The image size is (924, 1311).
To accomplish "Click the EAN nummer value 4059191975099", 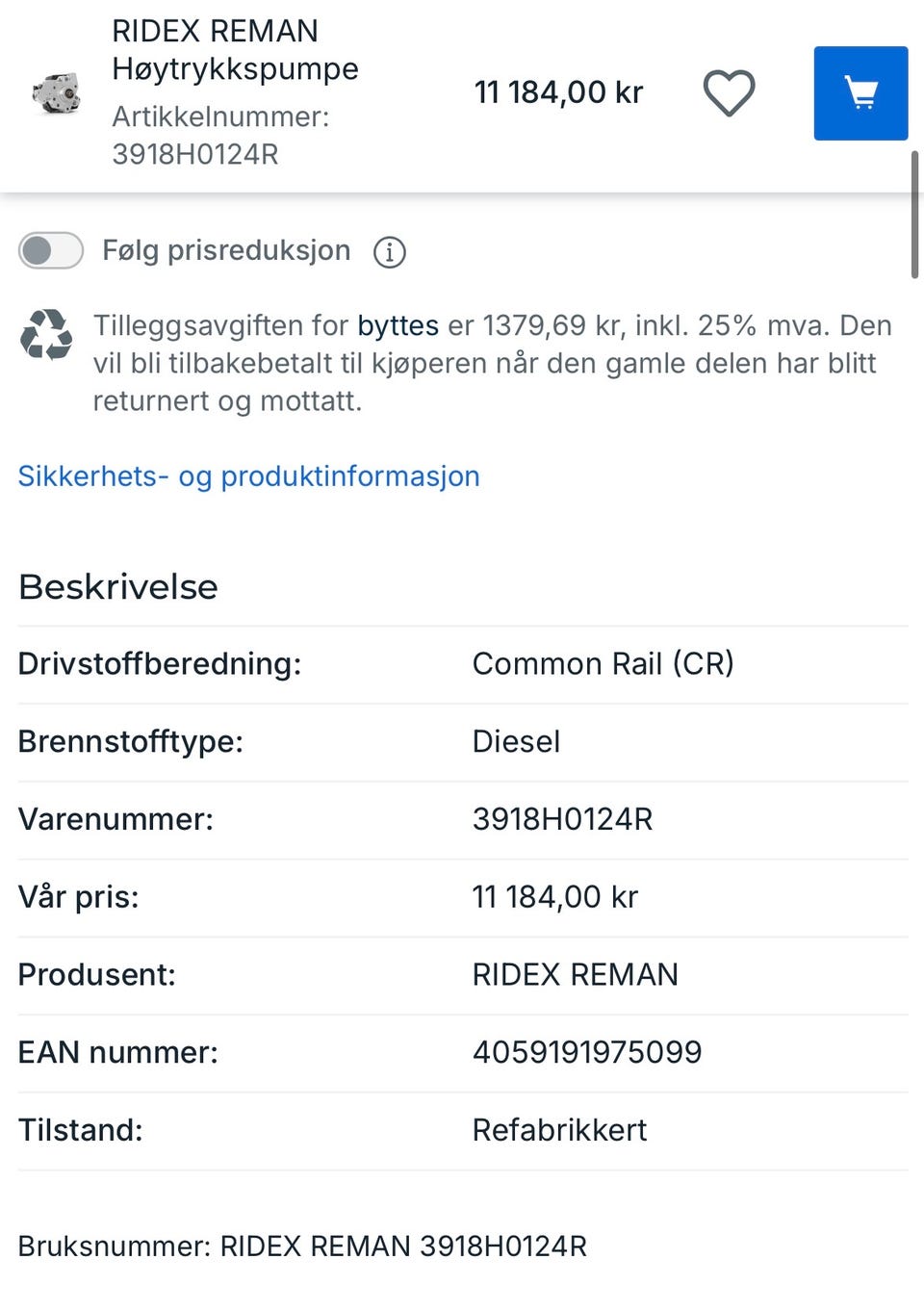I will point(586,1052).
